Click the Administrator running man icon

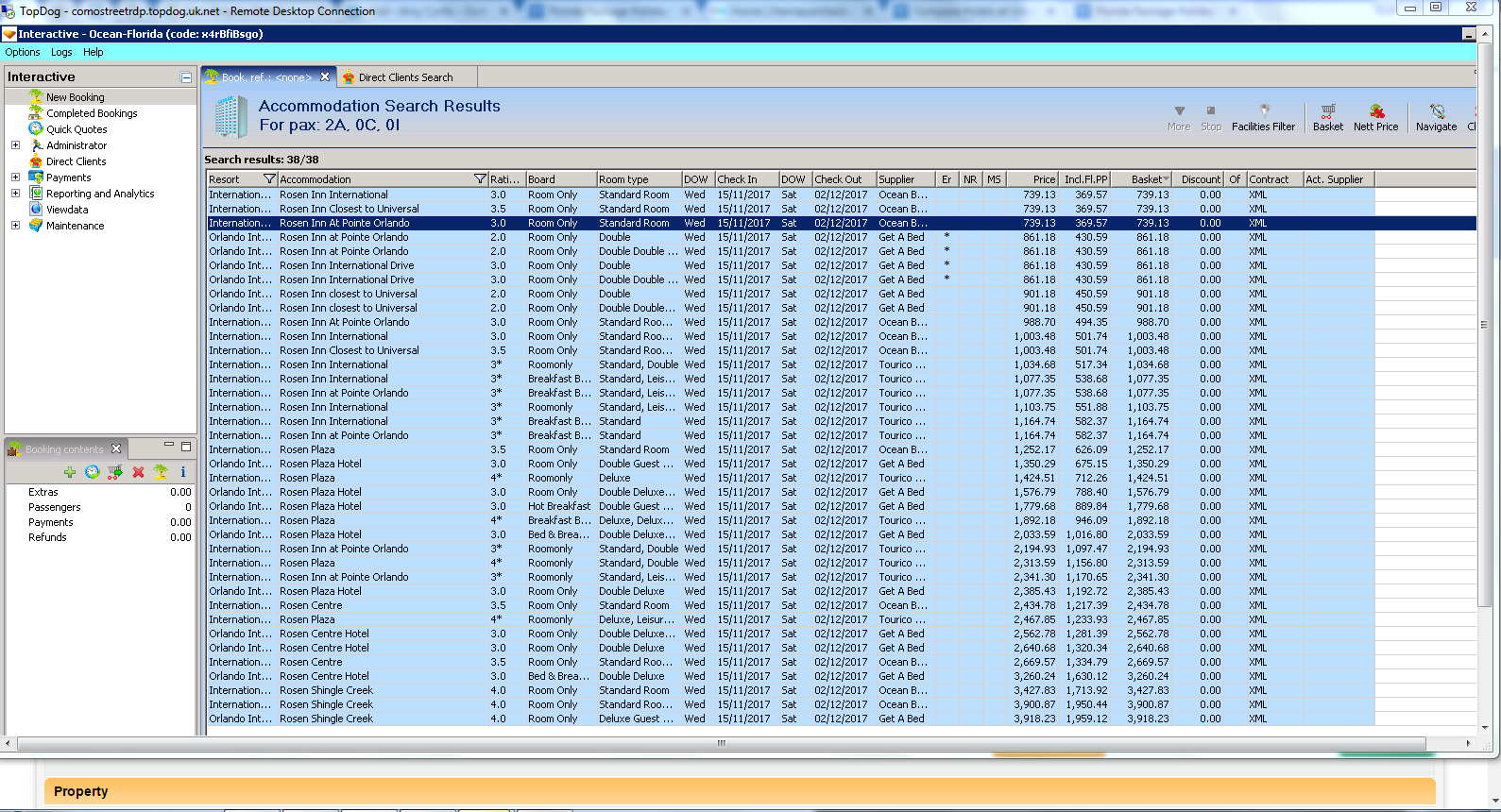36,144
